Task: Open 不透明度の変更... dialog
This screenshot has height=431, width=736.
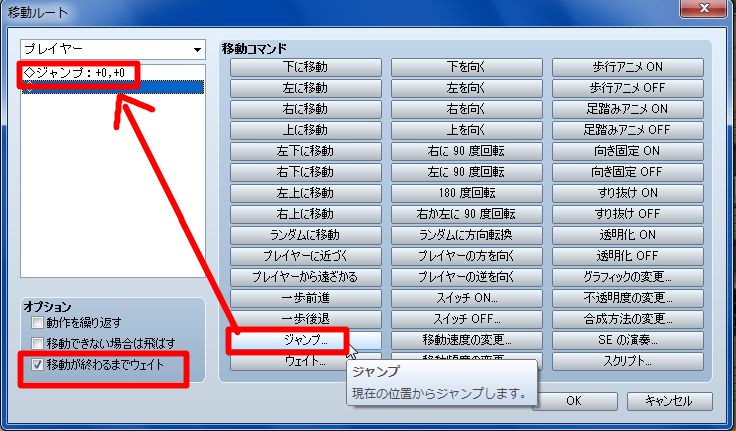Action: coord(628,298)
